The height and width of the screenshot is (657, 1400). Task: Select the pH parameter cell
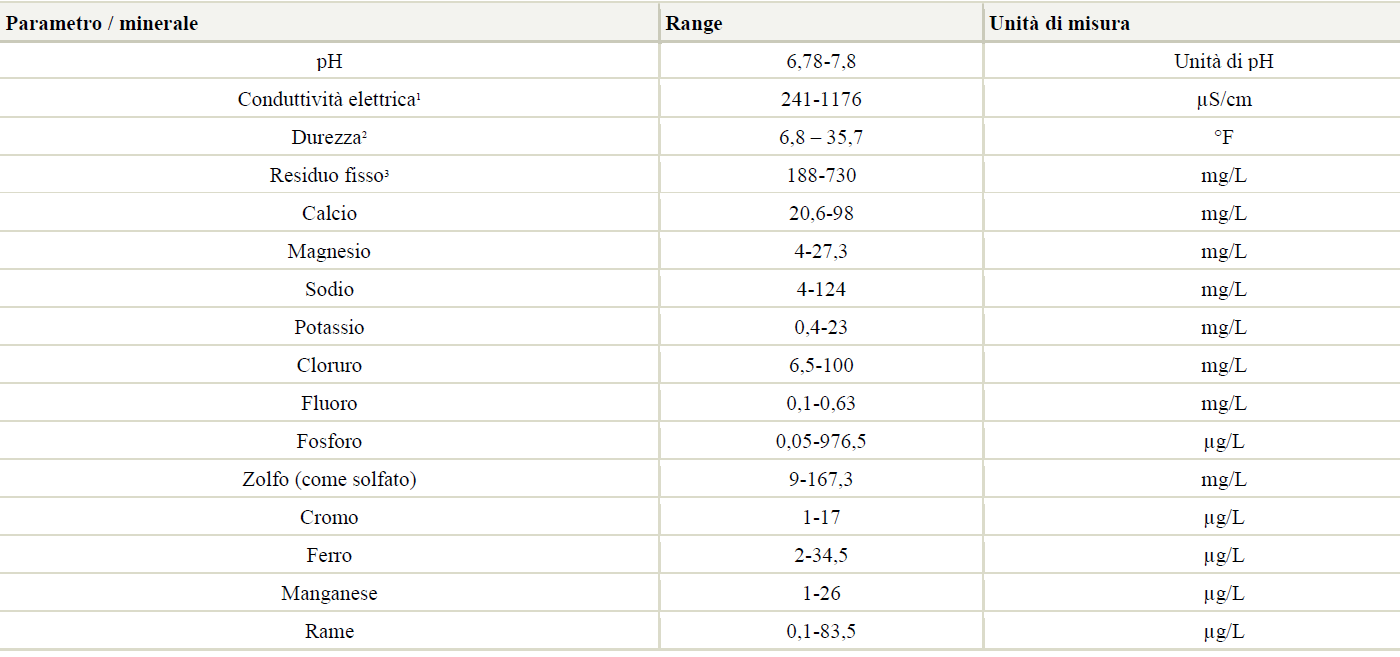point(329,62)
